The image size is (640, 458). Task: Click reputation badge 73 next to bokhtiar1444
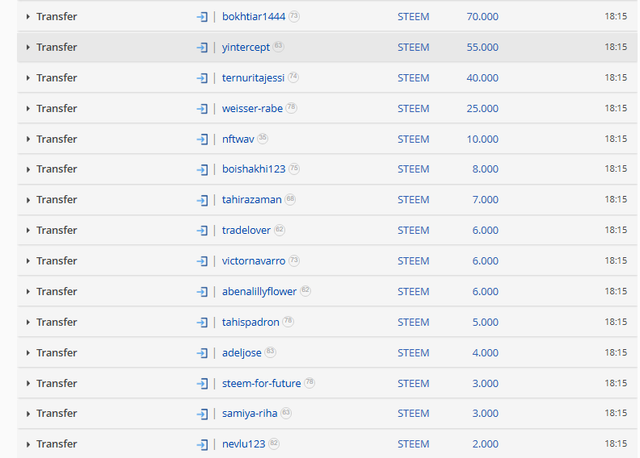point(294,16)
